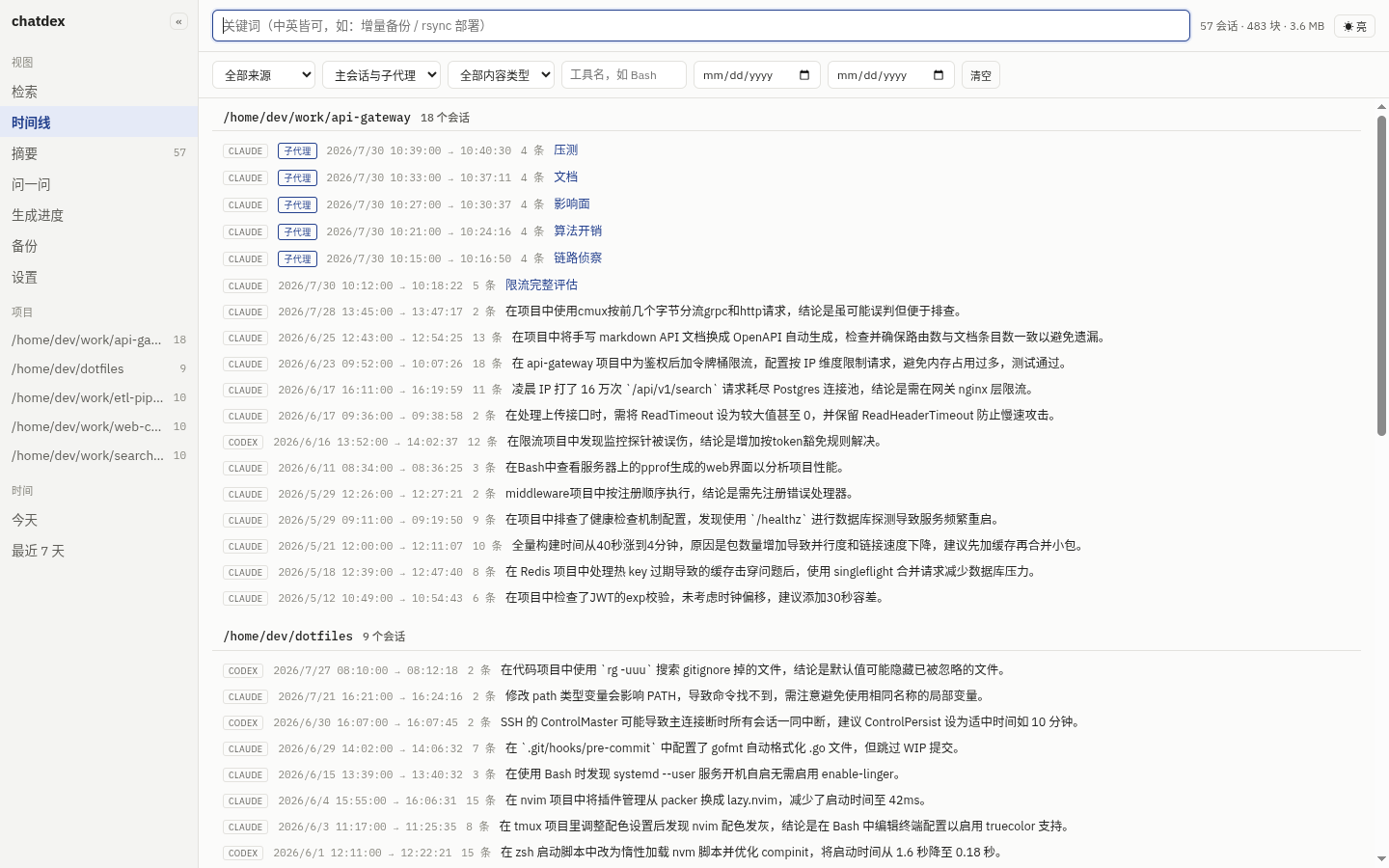
Task: Open the ReadTimeout upload interface session
Action: coord(786,416)
